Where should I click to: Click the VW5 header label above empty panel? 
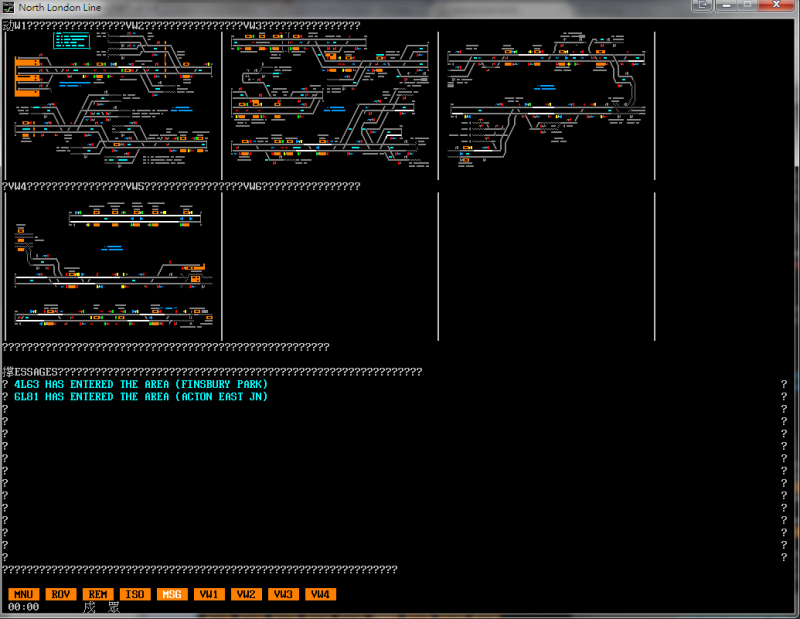[135, 186]
